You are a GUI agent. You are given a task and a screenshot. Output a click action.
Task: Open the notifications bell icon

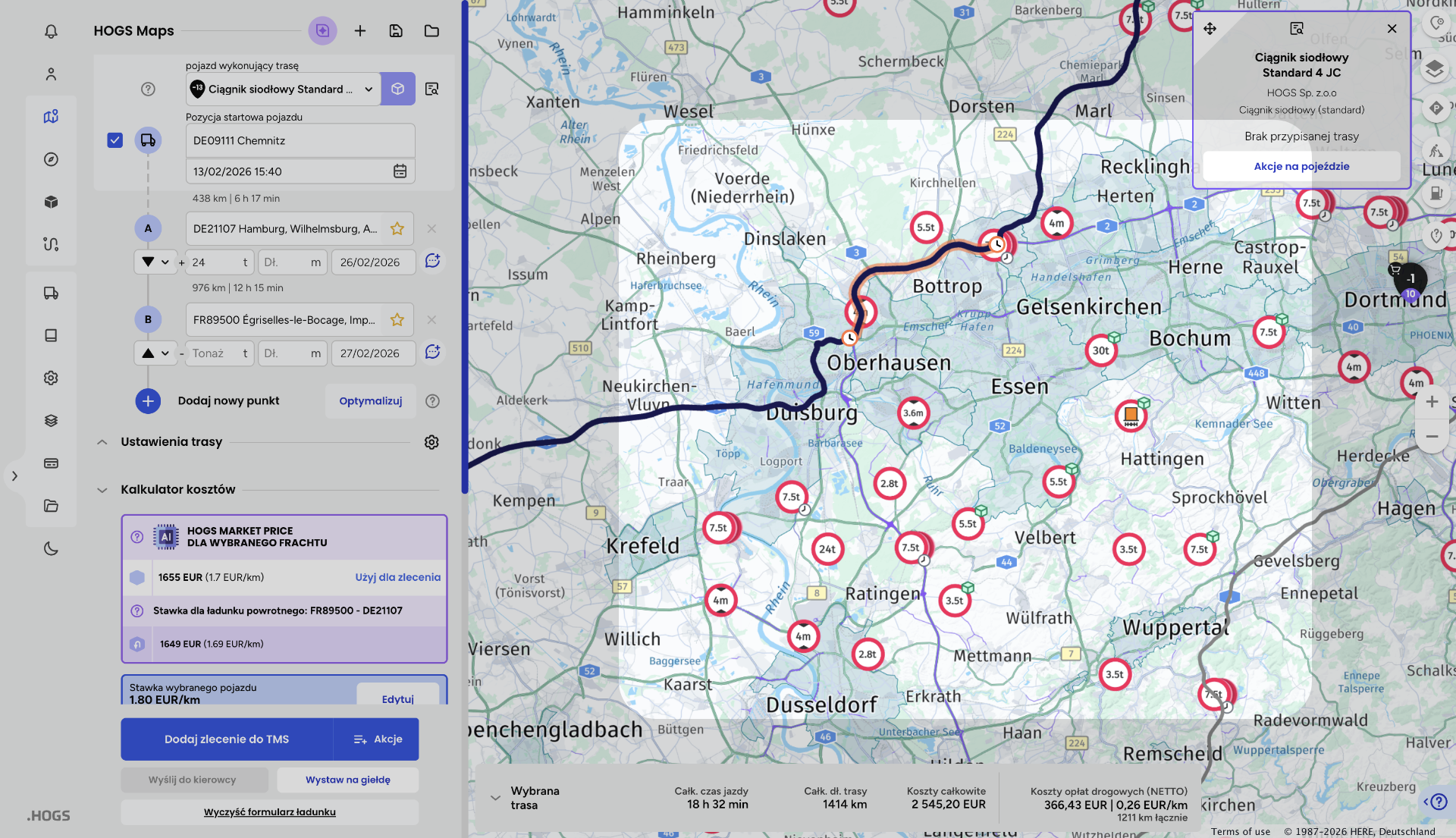point(51,31)
